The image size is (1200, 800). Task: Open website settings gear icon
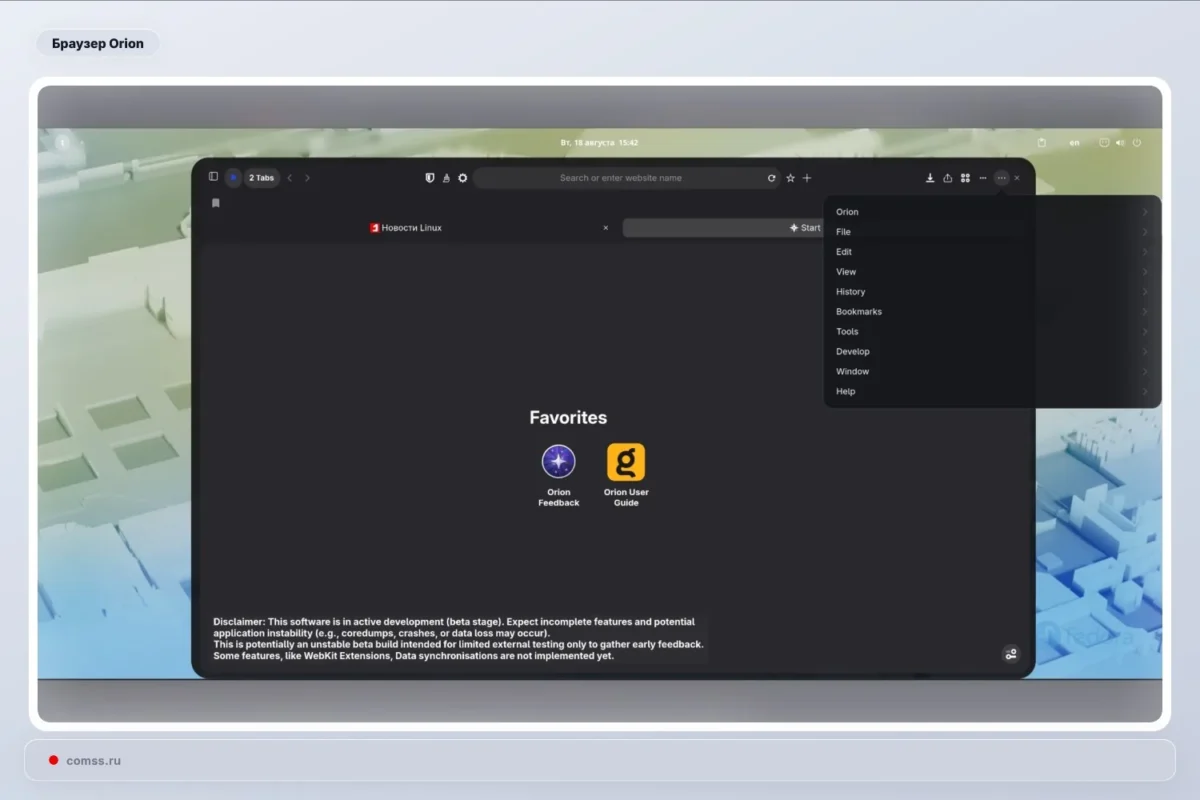(462, 178)
